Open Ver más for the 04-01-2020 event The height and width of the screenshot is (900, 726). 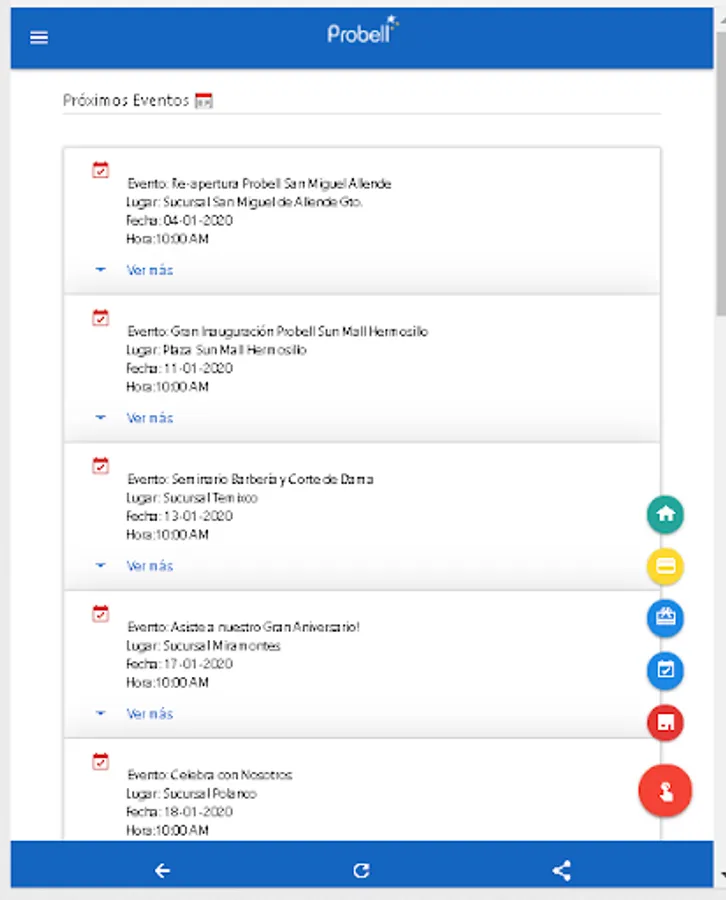click(150, 270)
